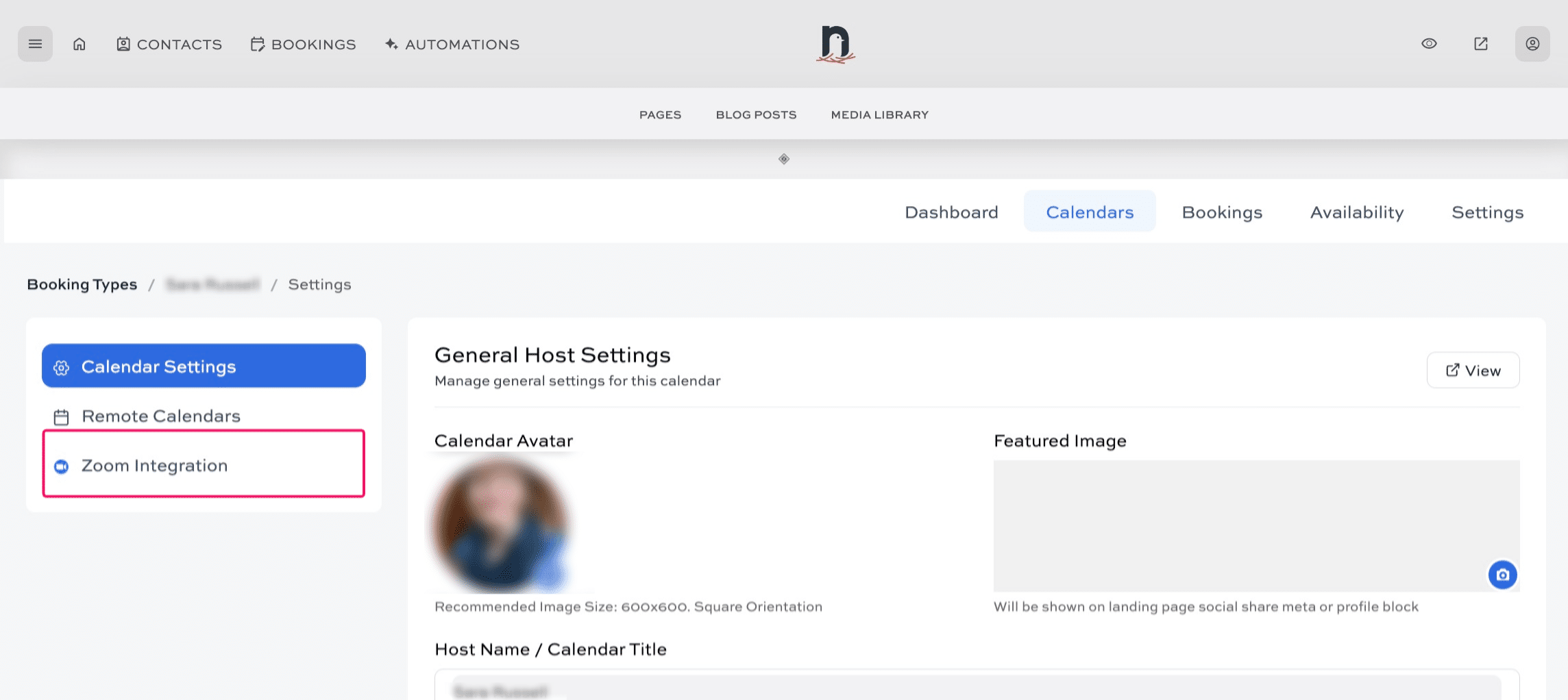This screenshot has width=1568, height=700.
Task: Open Bookings in top navigation bar
Action: coord(304,45)
